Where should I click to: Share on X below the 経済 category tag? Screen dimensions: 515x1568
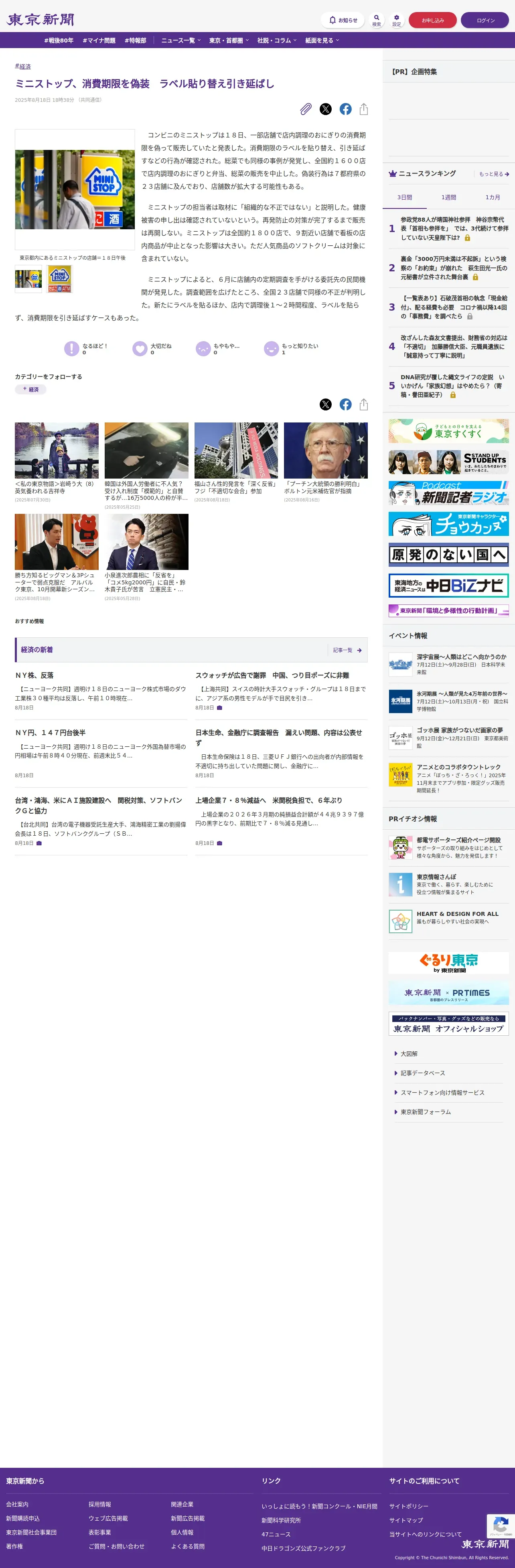(x=326, y=404)
